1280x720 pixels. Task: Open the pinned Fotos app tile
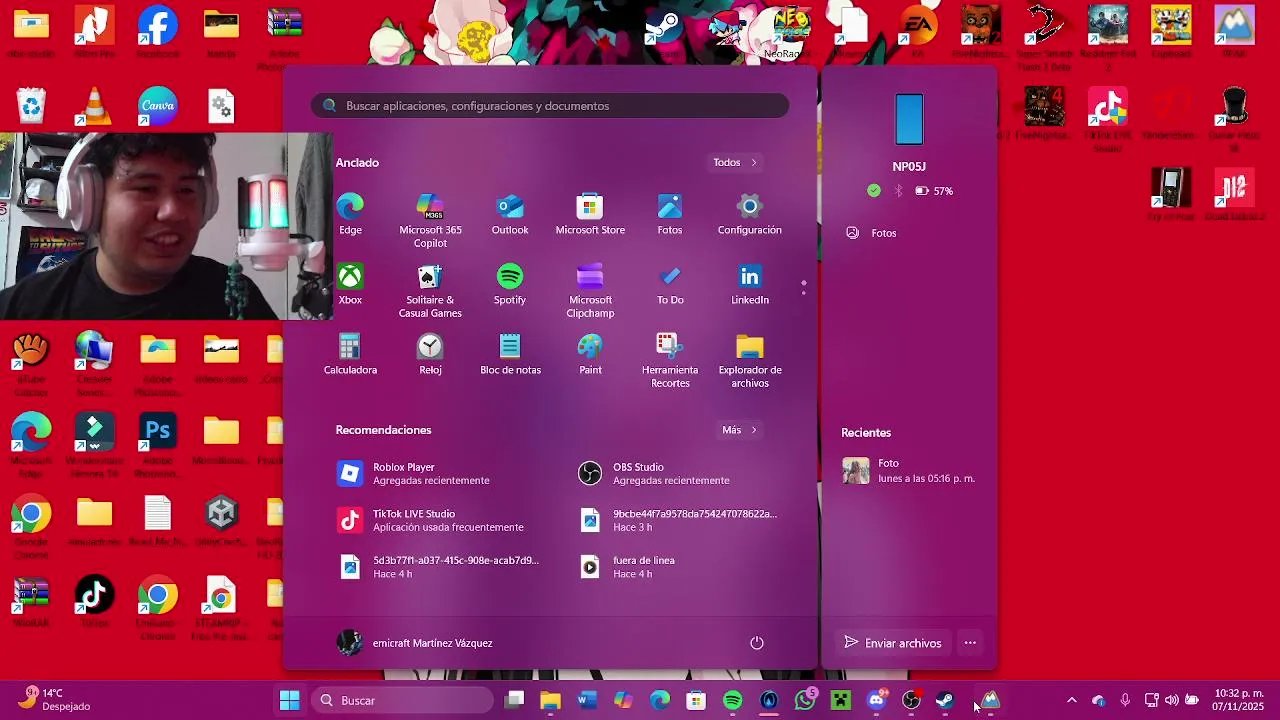coord(670,215)
